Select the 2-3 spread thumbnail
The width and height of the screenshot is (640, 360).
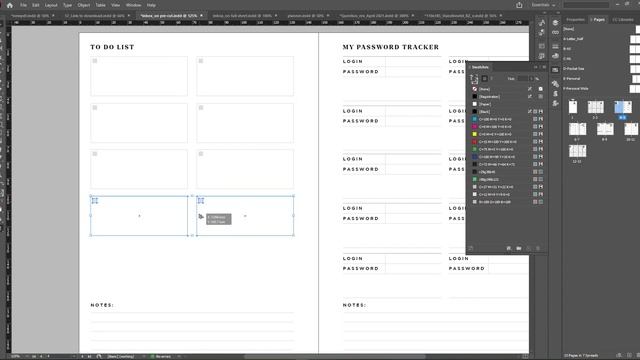tap(596, 107)
